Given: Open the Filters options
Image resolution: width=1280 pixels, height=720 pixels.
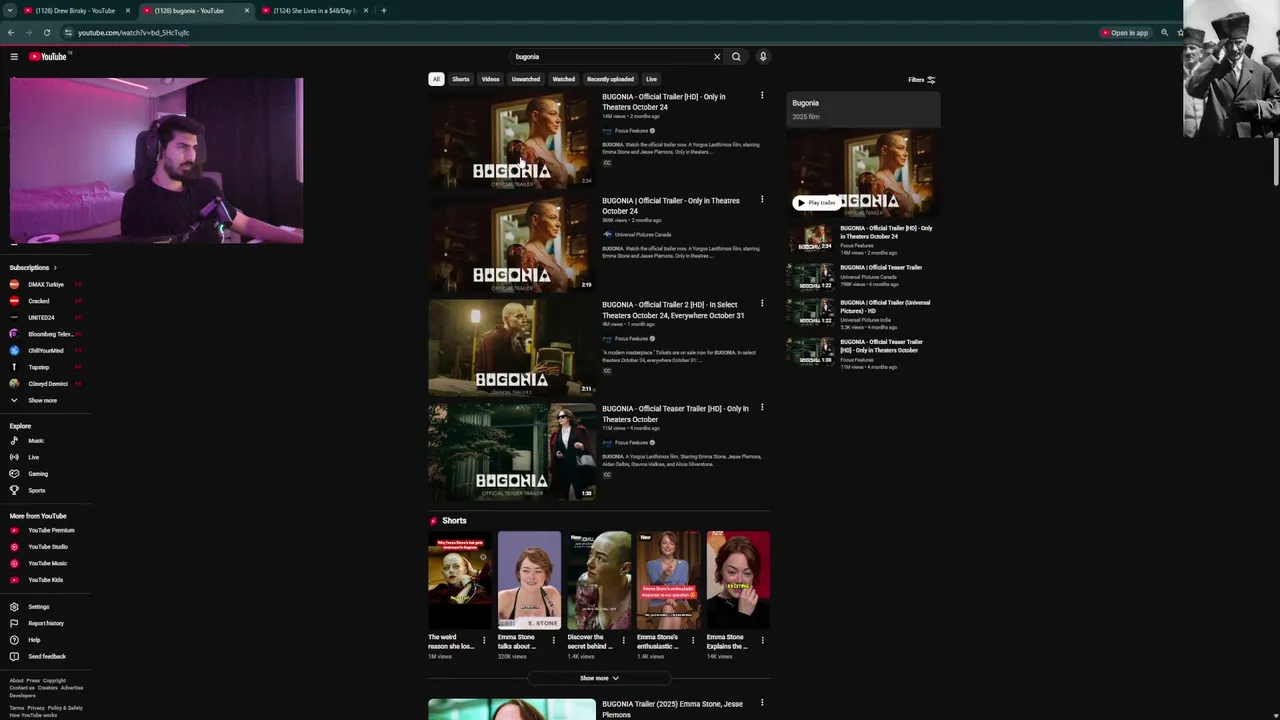Looking at the screenshot, I should (921, 80).
